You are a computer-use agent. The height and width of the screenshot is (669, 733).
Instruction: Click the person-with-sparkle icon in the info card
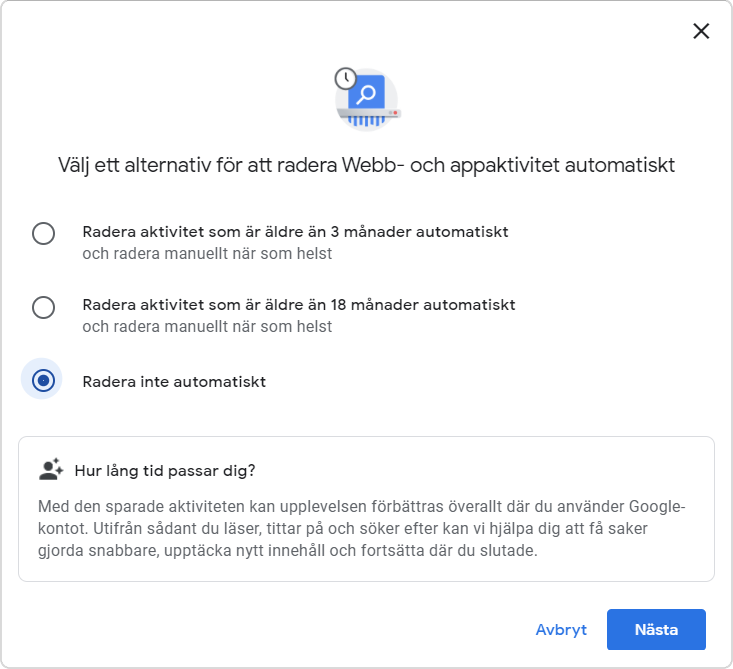(51, 469)
